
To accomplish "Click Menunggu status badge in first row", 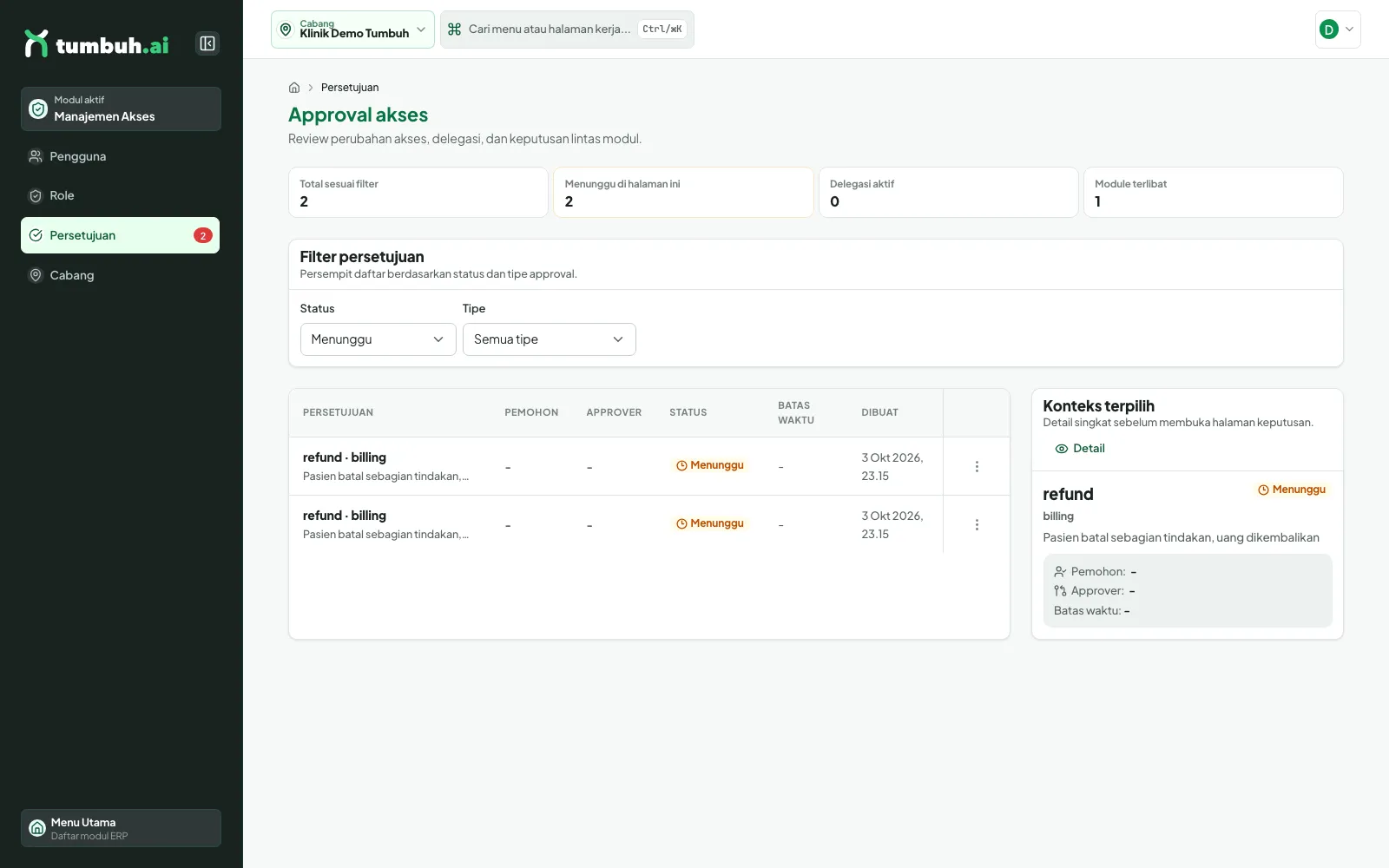I will [710, 465].
